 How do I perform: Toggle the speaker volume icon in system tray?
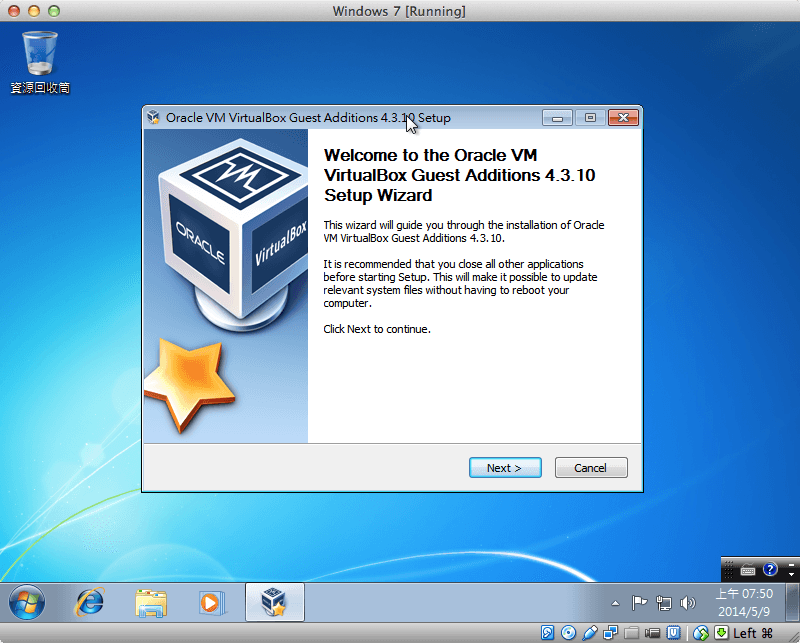click(687, 602)
